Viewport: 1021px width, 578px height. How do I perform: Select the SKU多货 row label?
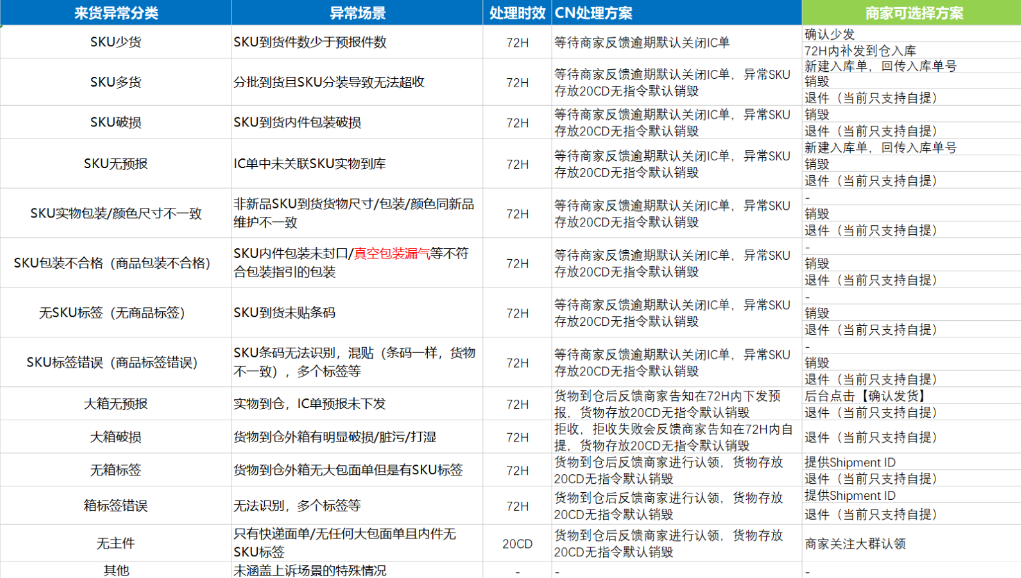pyautogui.click(x=120, y=82)
